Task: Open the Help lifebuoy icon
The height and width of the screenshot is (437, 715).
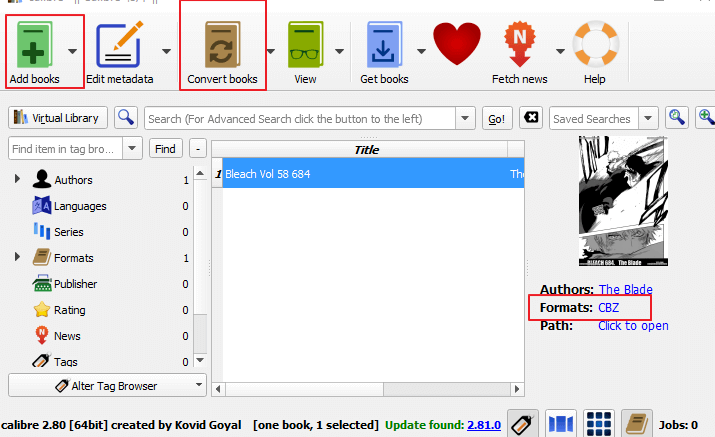Action: pos(596,44)
